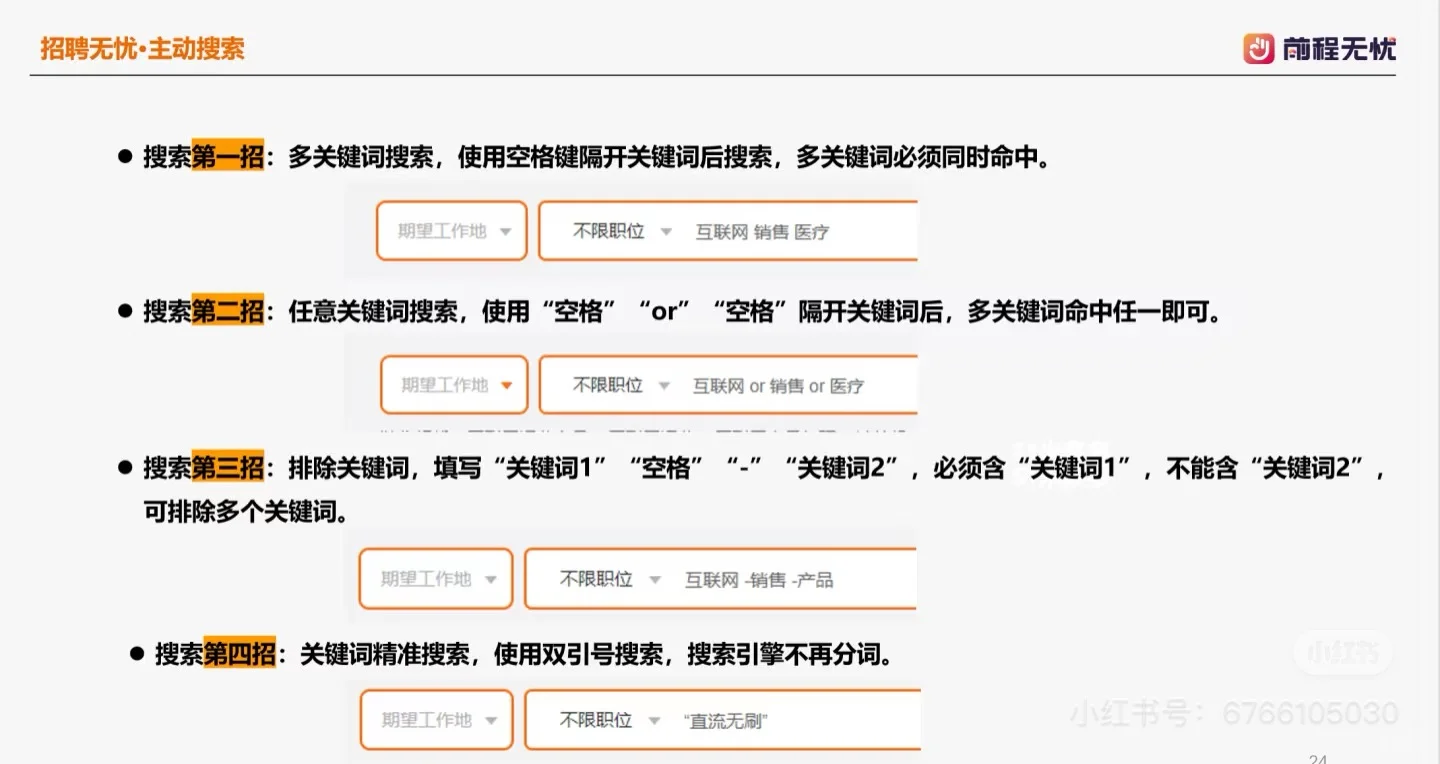Click the 不限职位 label in third search bar

[x=596, y=579]
